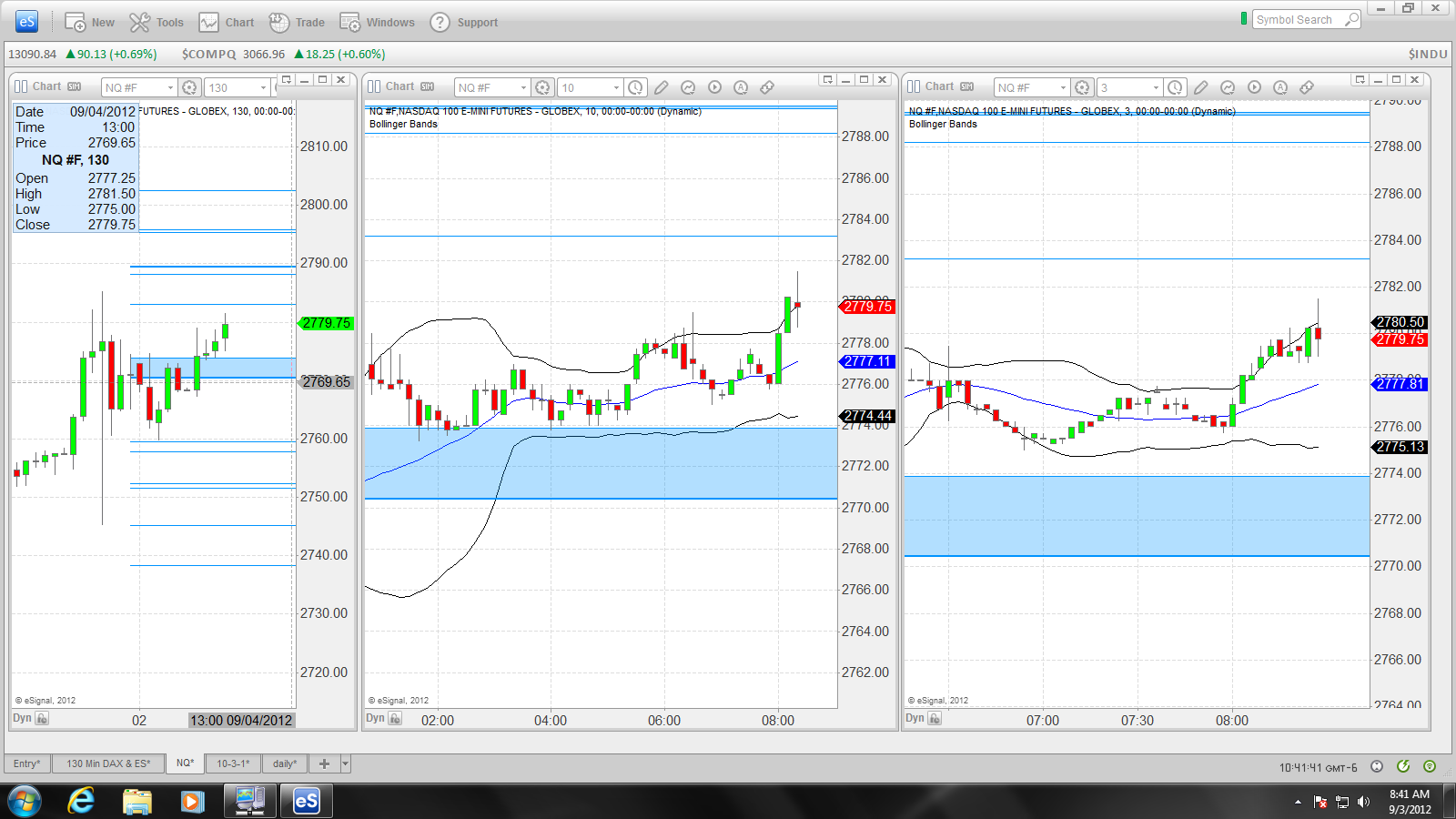Select the drawing pencil tool in the 3-interval chart

click(1201, 87)
